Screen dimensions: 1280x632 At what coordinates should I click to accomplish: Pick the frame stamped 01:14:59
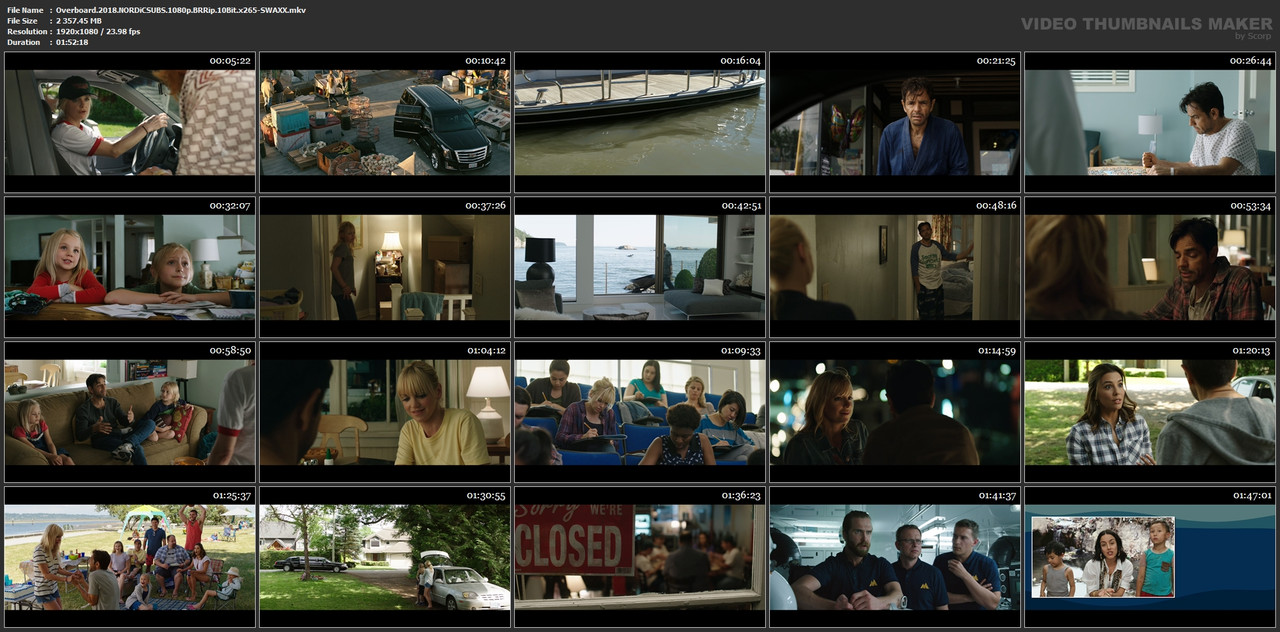click(895, 412)
